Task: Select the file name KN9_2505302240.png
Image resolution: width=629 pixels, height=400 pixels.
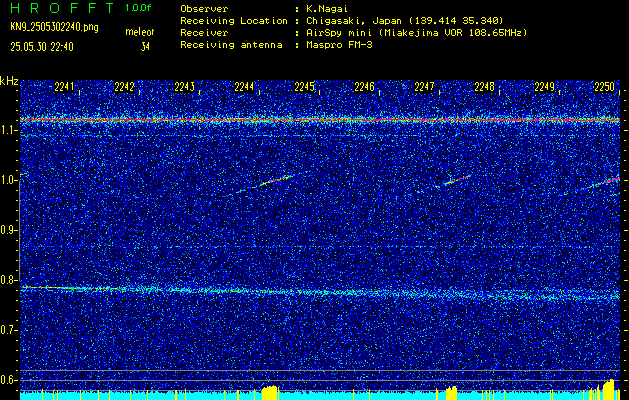Action: (54, 27)
